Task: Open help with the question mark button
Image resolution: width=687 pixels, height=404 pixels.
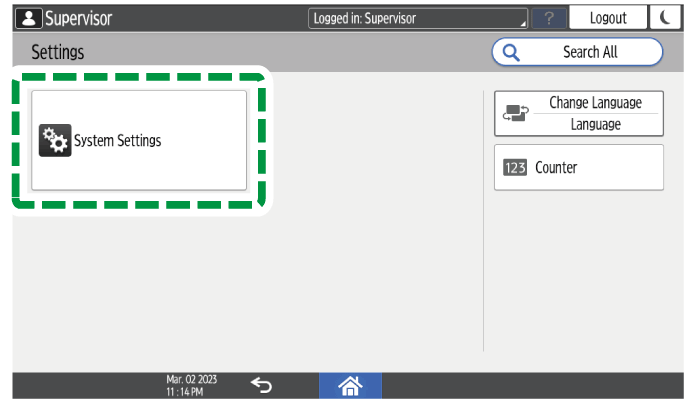Action: [x=550, y=18]
